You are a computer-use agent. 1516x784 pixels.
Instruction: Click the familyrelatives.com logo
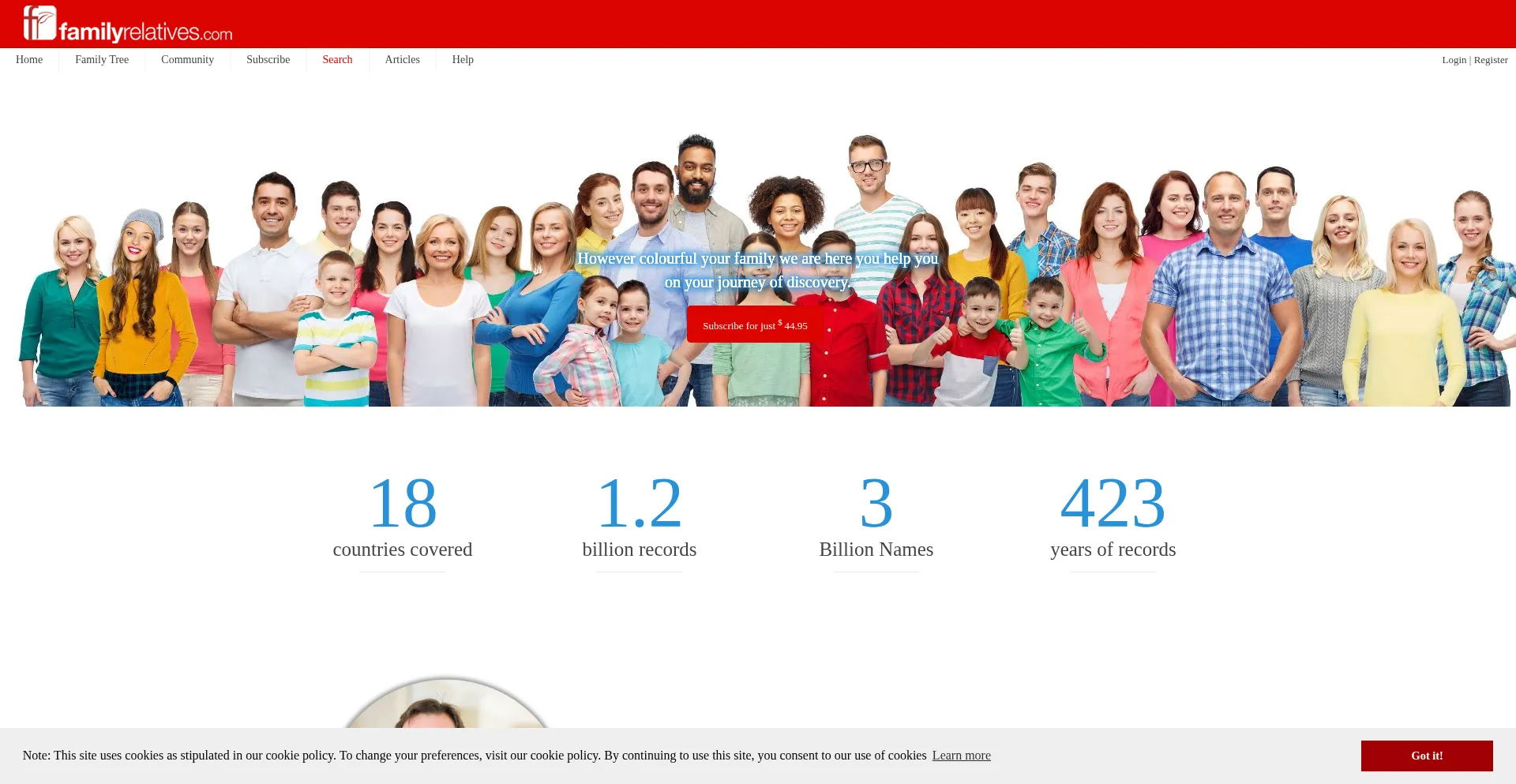[x=127, y=24]
